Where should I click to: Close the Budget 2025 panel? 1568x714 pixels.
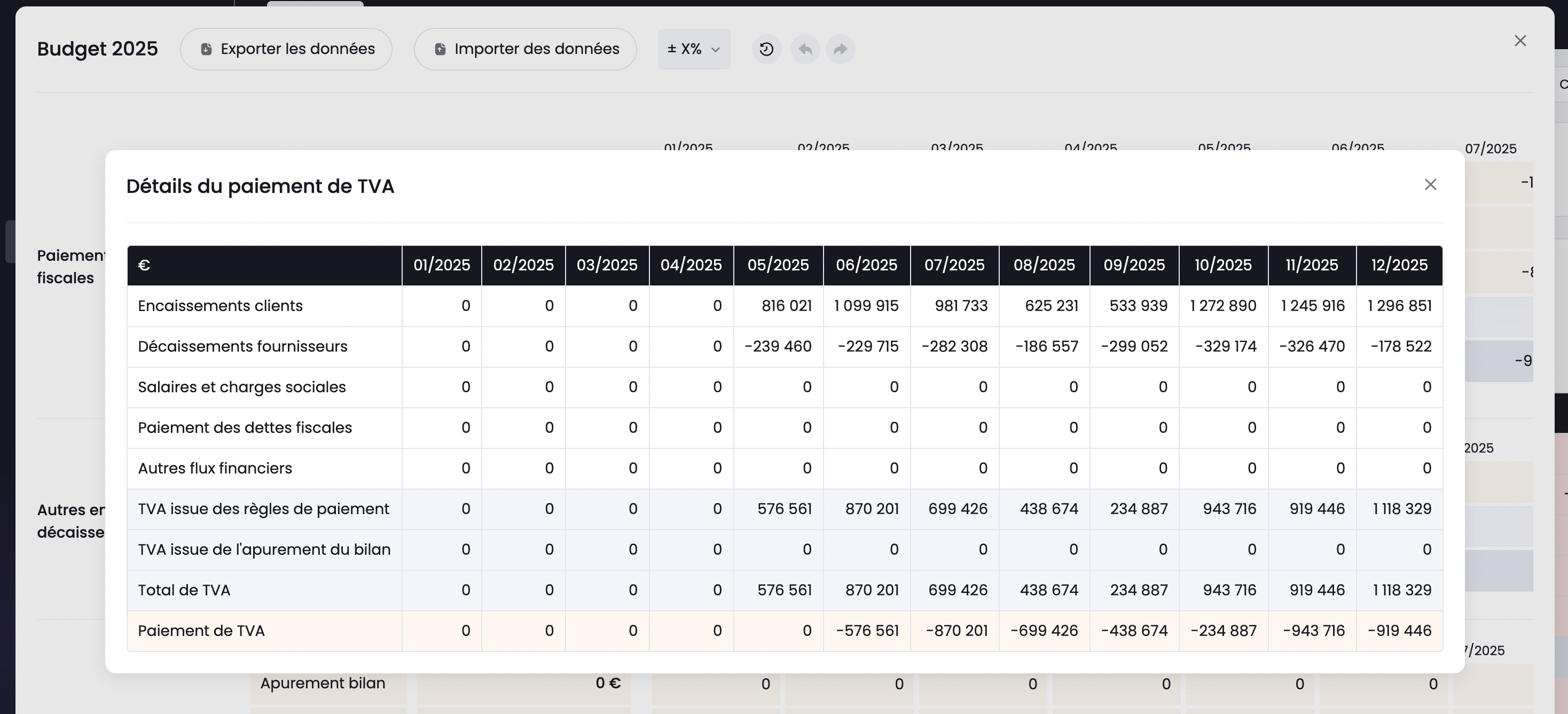click(1520, 41)
